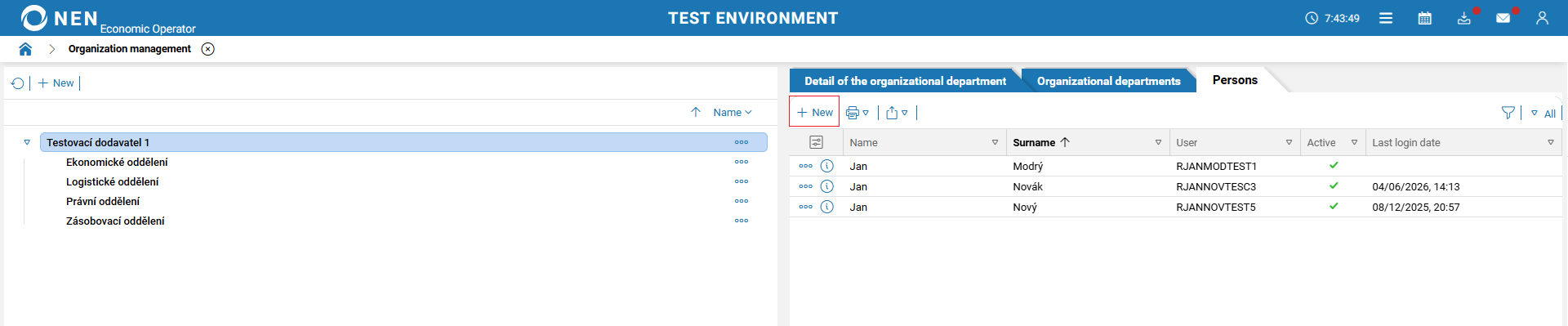Select Zásobovací oddělení in tree
Viewport: 1568px width, 326px height.
[x=115, y=221]
